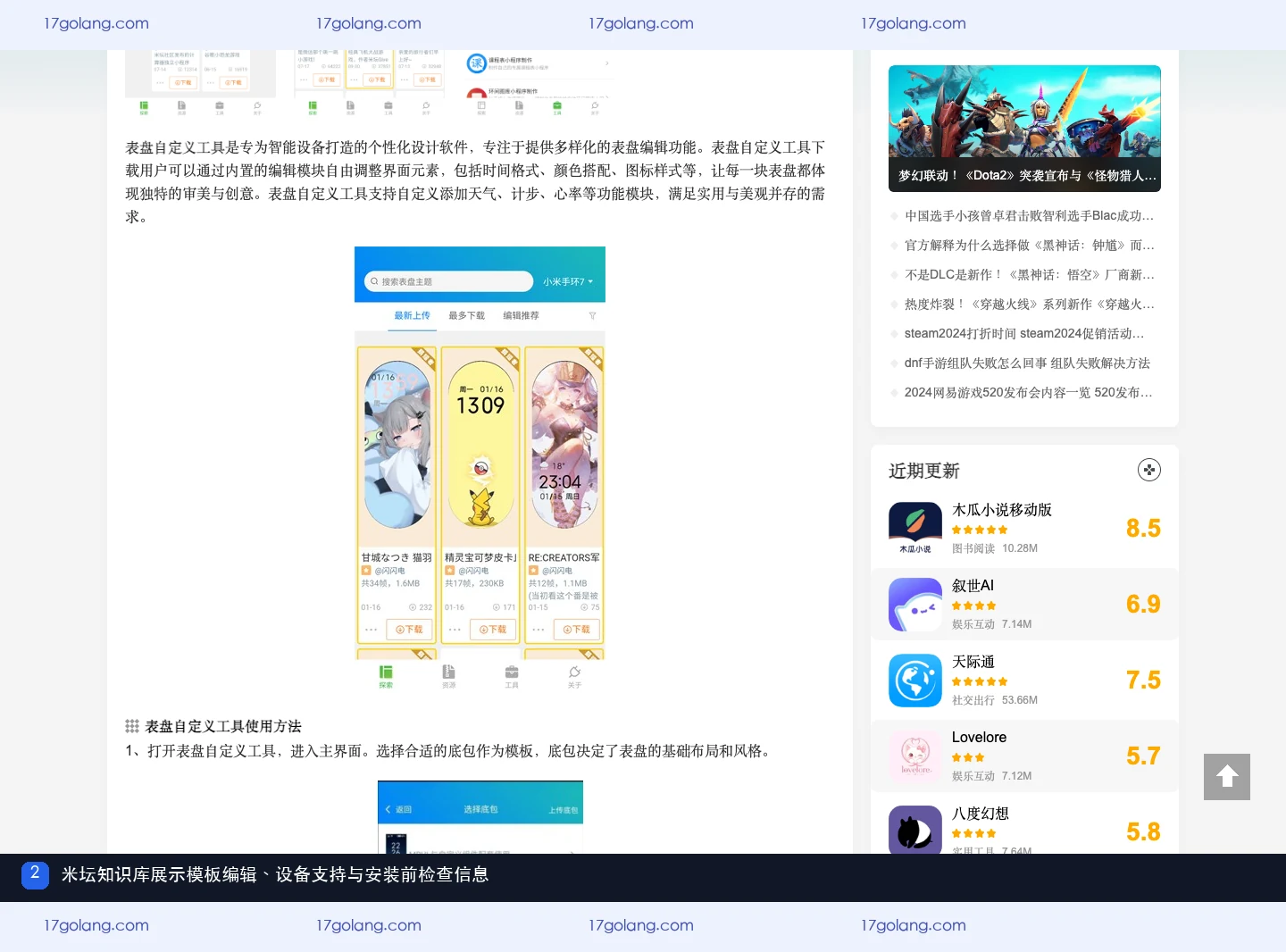Open the 天际通 title link
This screenshot has width=1286, height=952.
[x=973, y=662]
